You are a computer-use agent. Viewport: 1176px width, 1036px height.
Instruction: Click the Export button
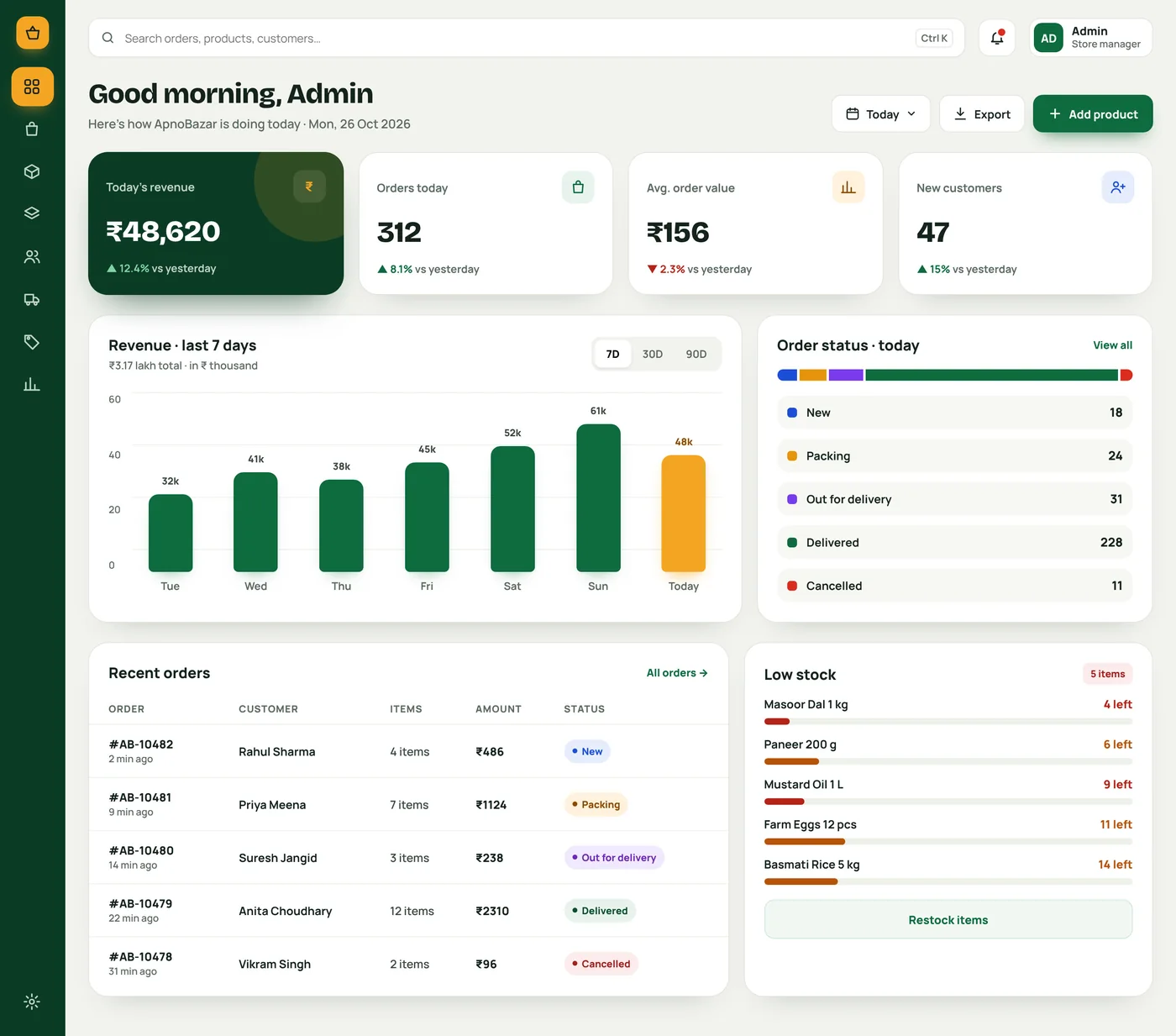pyautogui.click(x=982, y=113)
